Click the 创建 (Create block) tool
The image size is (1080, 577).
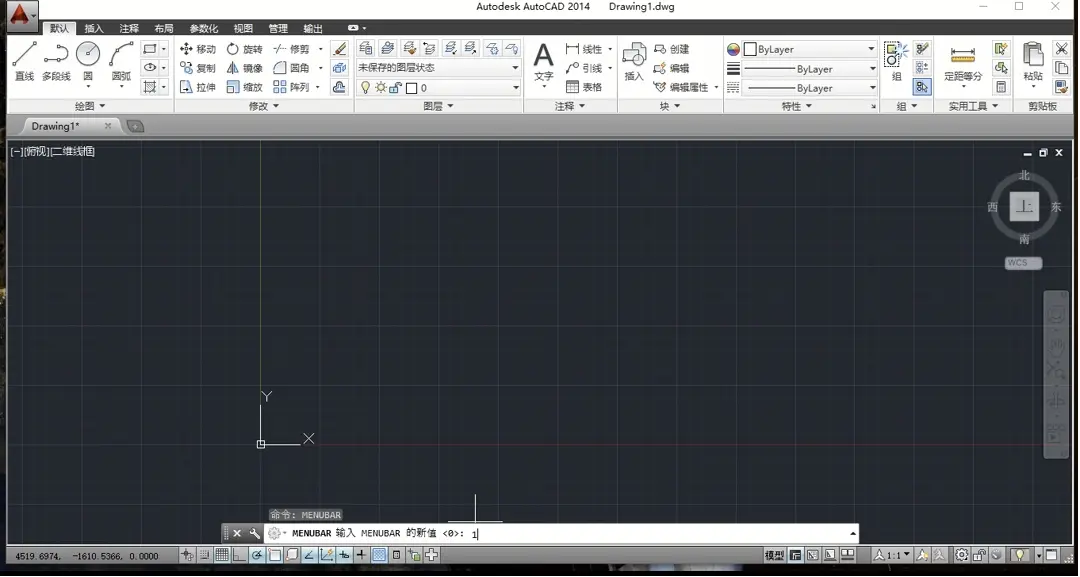pos(671,49)
